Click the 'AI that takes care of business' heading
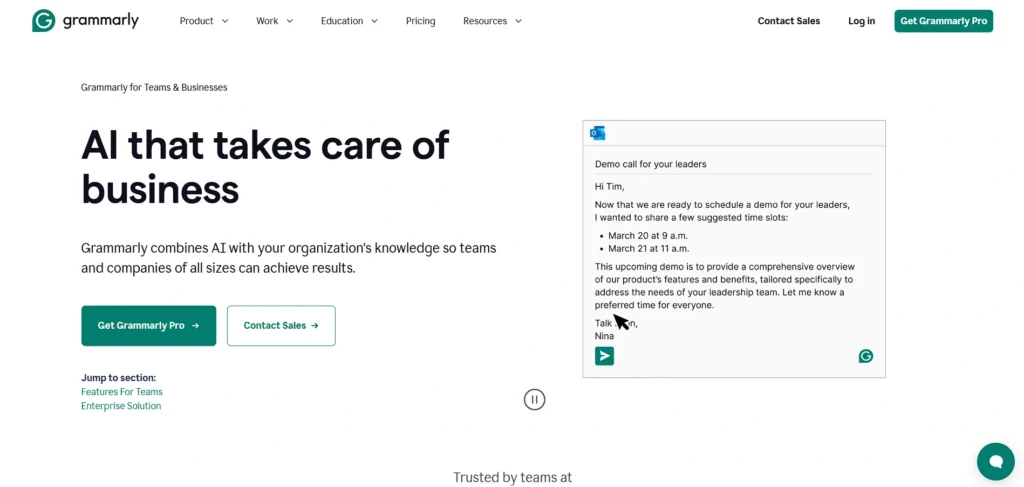The image size is (1024, 487). pyautogui.click(x=265, y=166)
